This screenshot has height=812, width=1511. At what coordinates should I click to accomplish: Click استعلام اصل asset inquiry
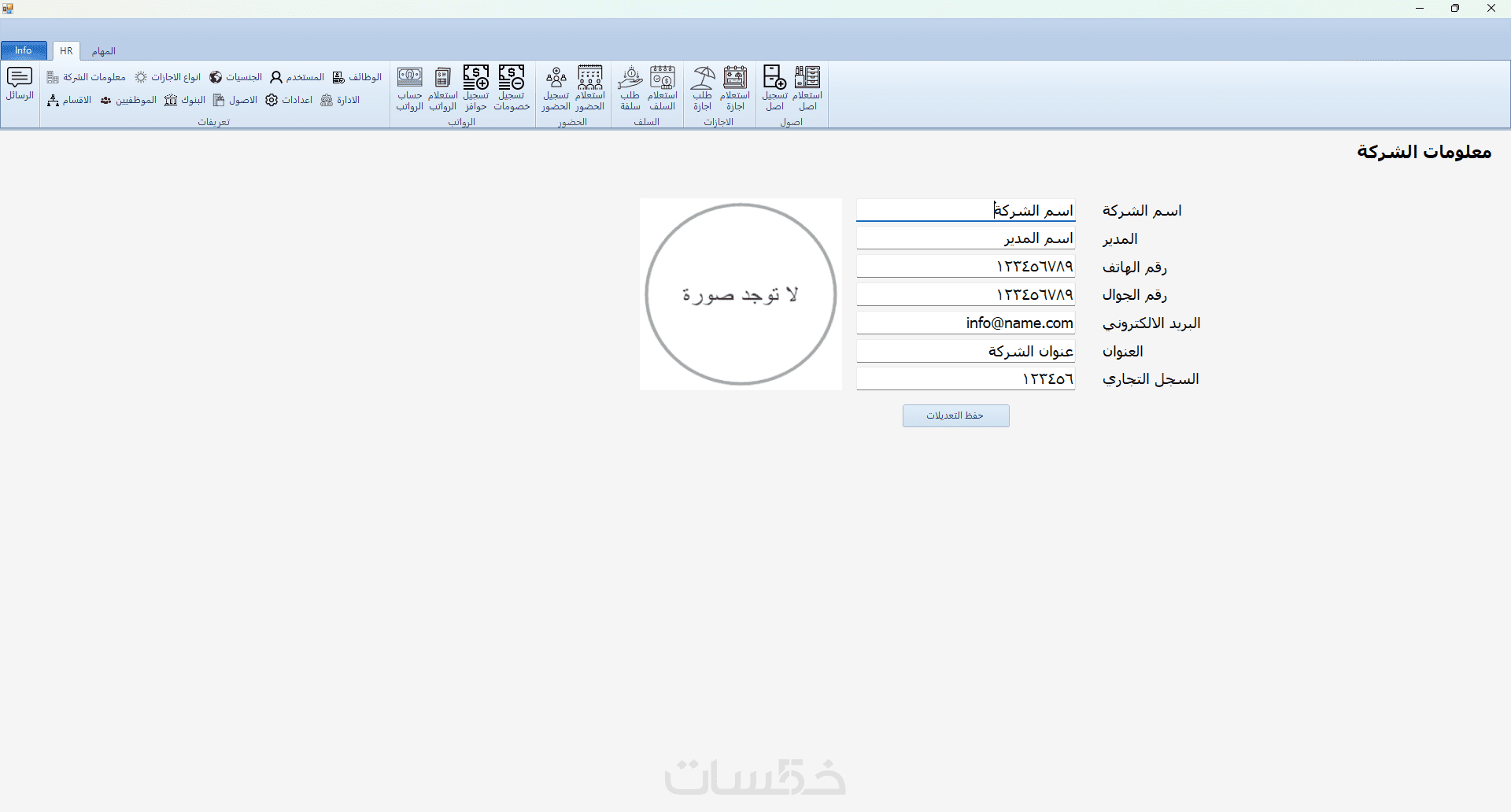pos(807,88)
